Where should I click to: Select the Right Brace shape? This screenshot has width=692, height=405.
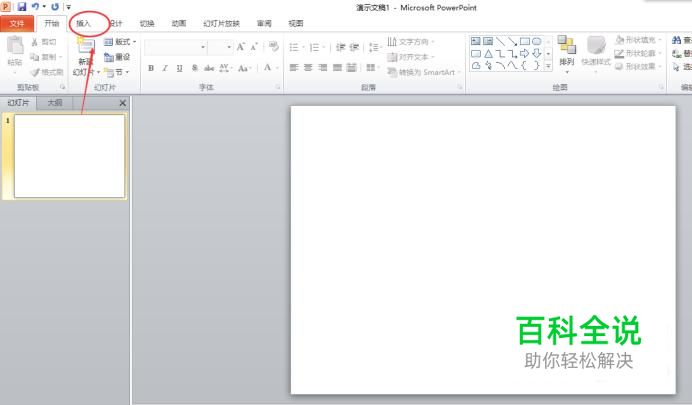point(537,66)
